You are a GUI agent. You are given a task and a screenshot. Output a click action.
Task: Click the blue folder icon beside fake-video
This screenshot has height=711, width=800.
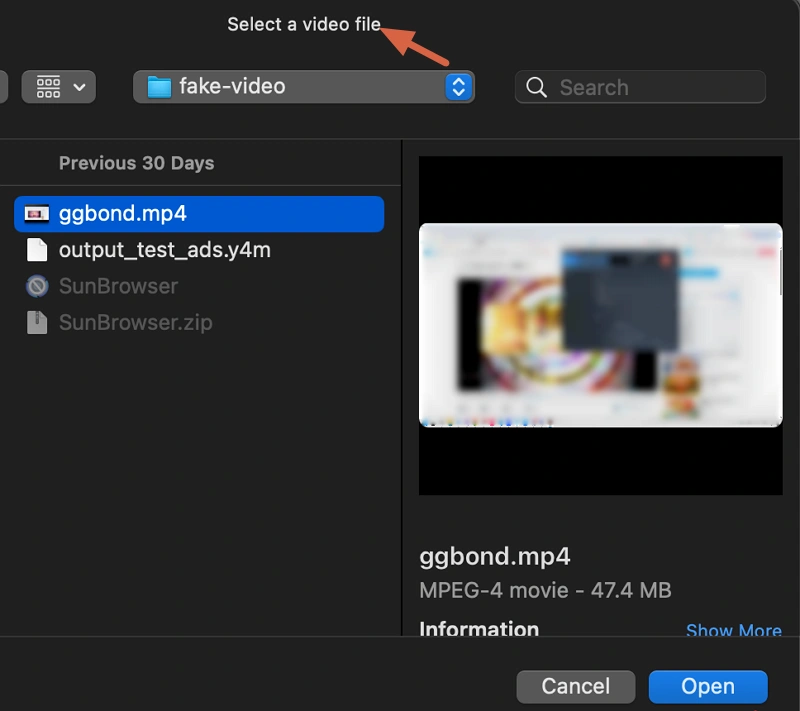[x=160, y=87]
